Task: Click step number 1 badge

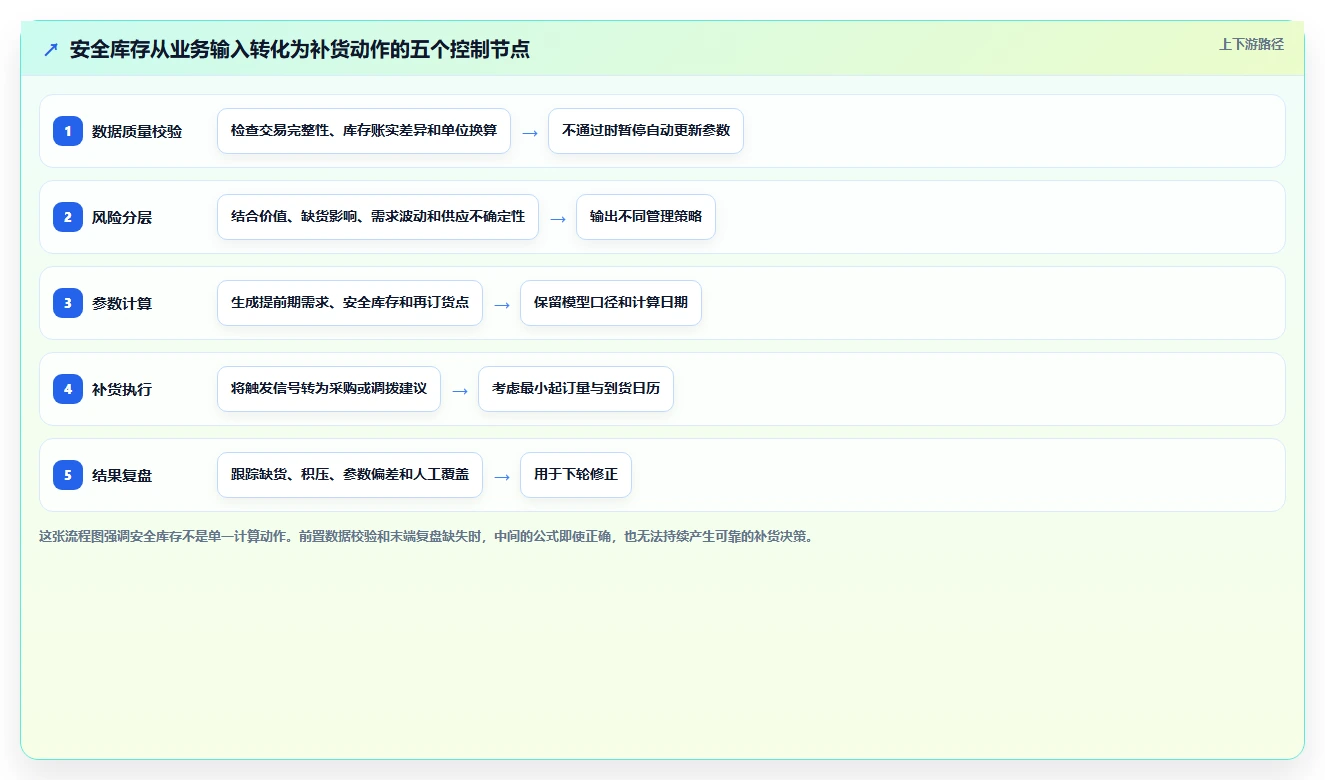Action: tap(68, 131)
